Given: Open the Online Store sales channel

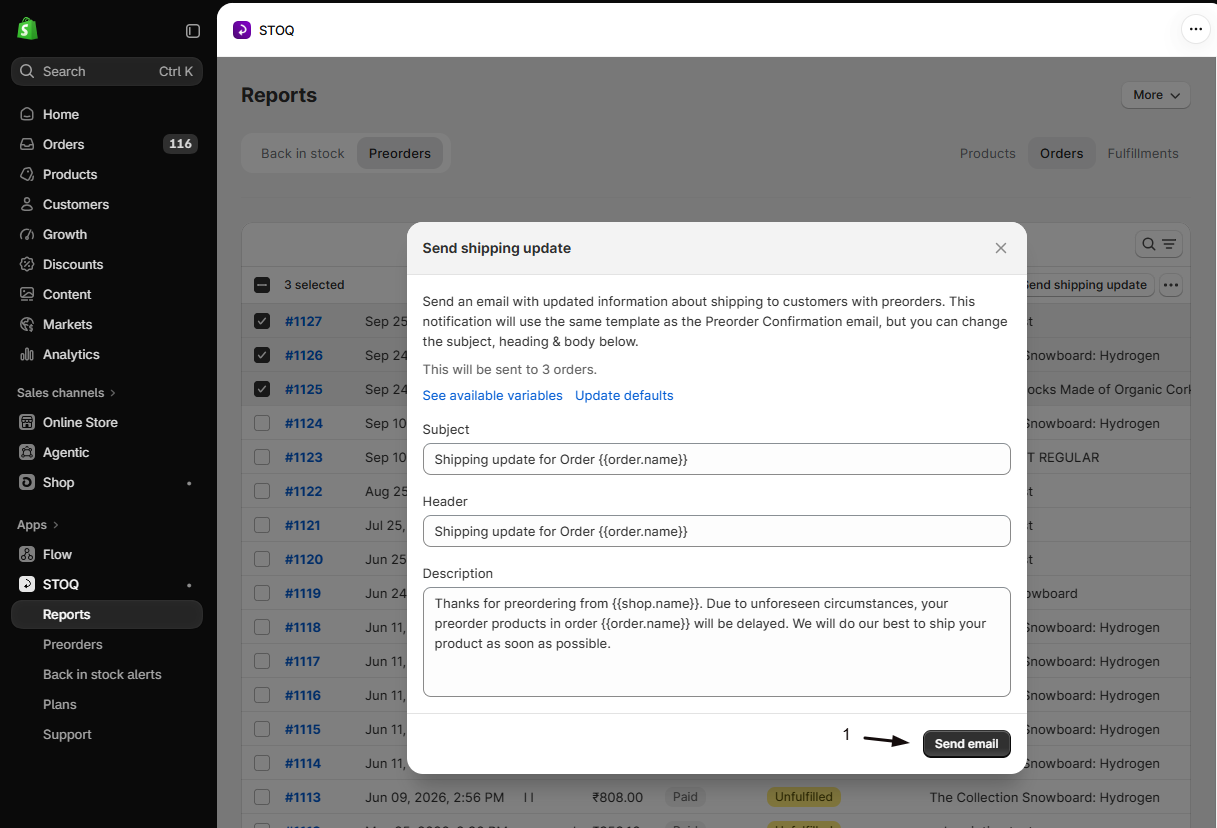Looking at the screenshot, I should click(107, 422).
